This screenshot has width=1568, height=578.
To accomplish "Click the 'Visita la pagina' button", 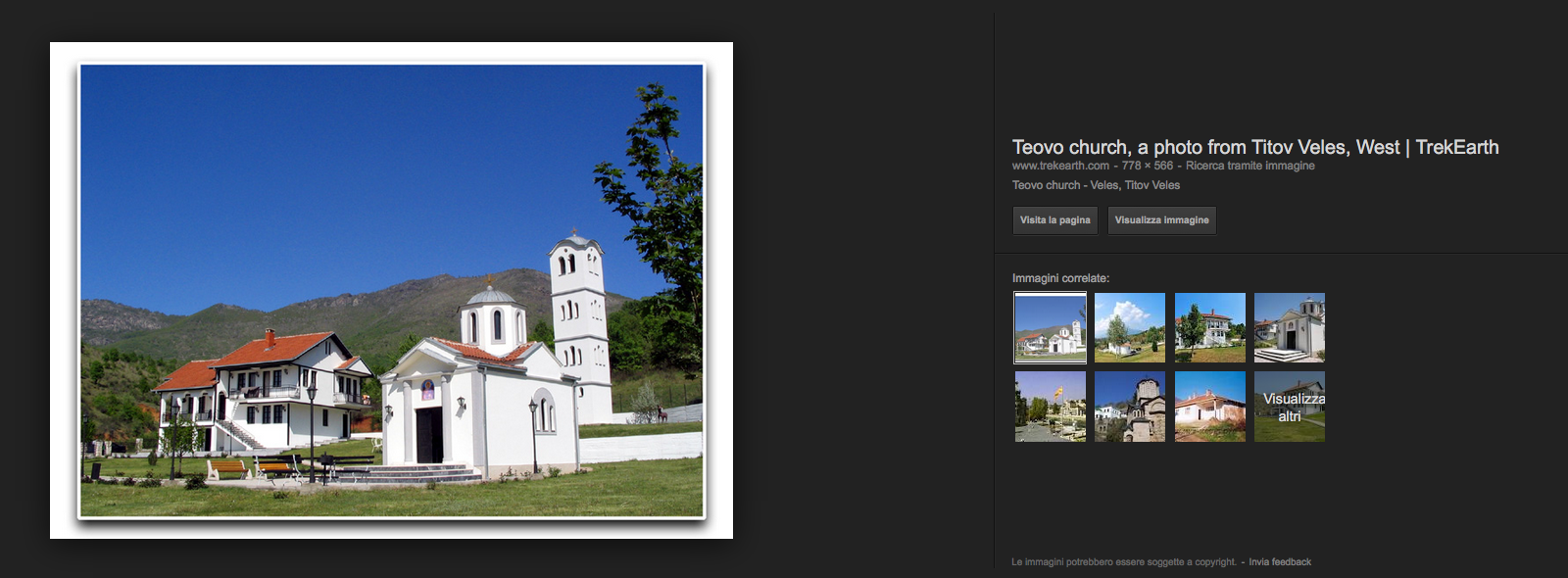I will [1054, 220].
